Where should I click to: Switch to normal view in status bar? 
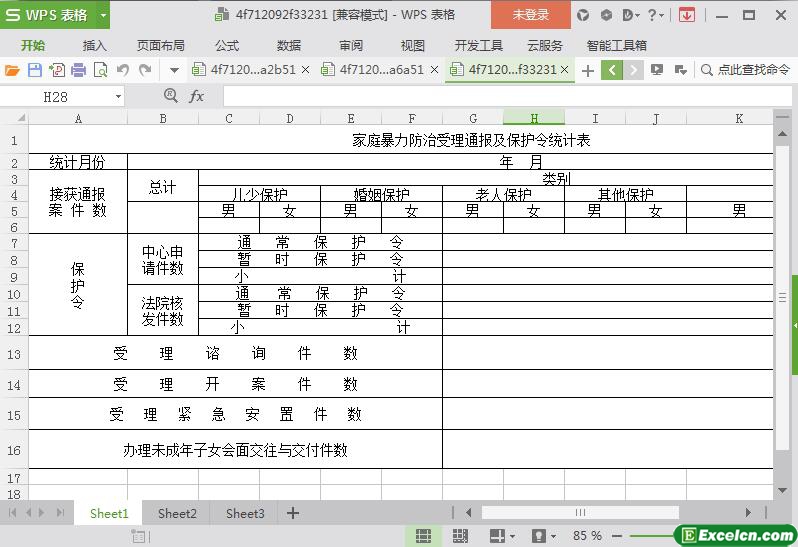click(x=423, y=536)
